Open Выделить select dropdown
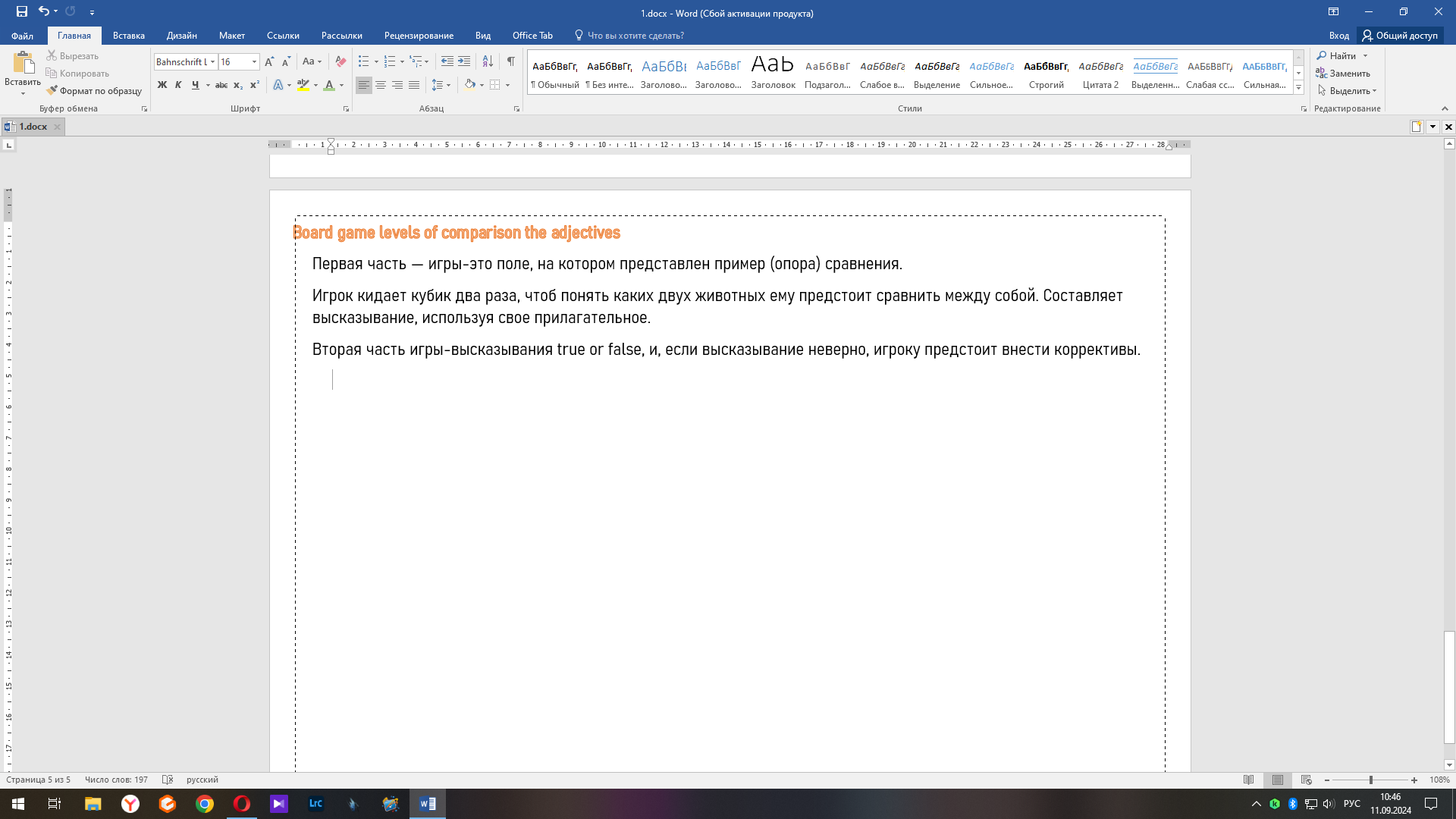 point(1347,91)
